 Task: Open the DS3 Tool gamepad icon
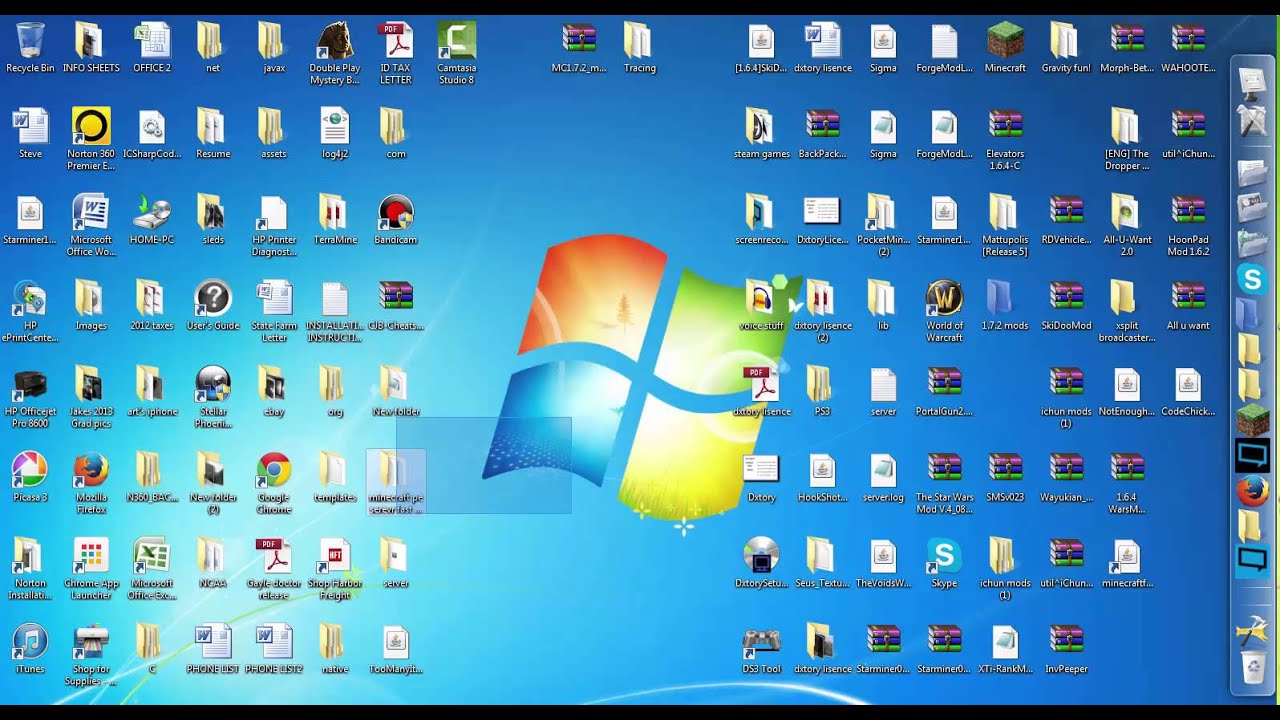pos(761,649)
